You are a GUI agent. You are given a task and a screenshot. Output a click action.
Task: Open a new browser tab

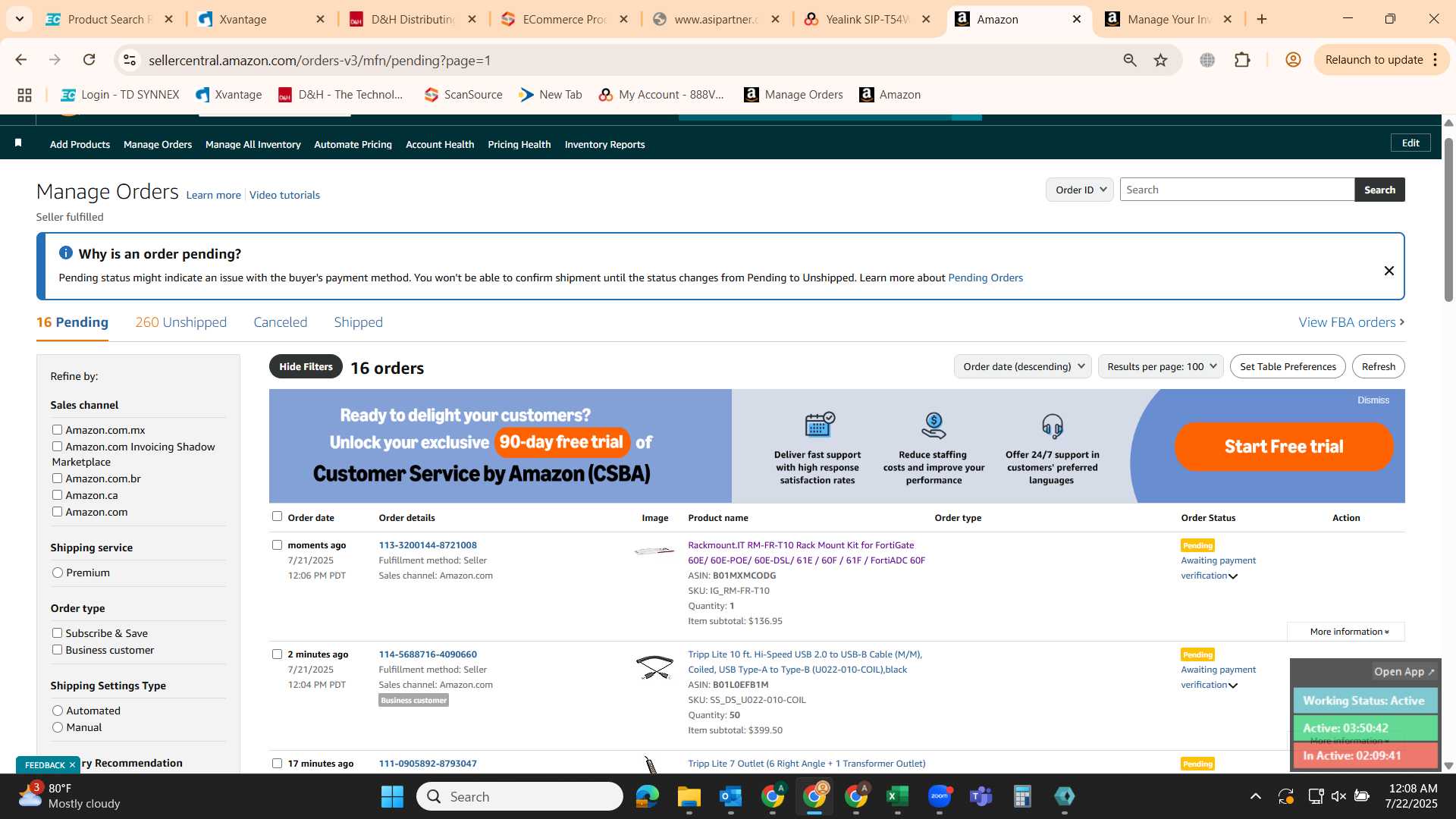1262,19
